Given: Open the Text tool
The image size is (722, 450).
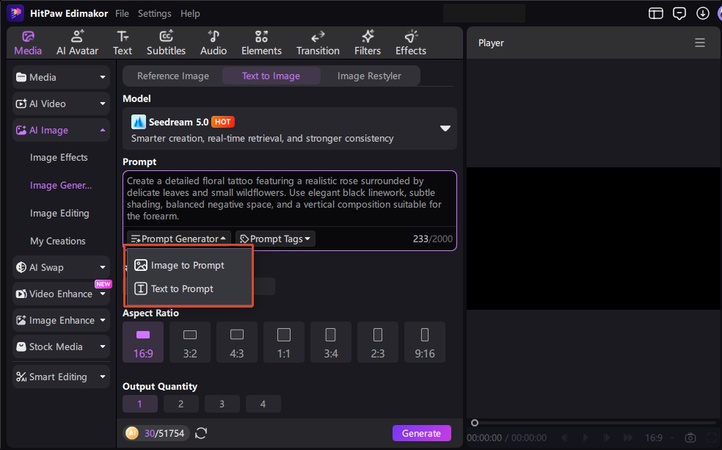Looking at the screenshot, I should coord(122,43).
